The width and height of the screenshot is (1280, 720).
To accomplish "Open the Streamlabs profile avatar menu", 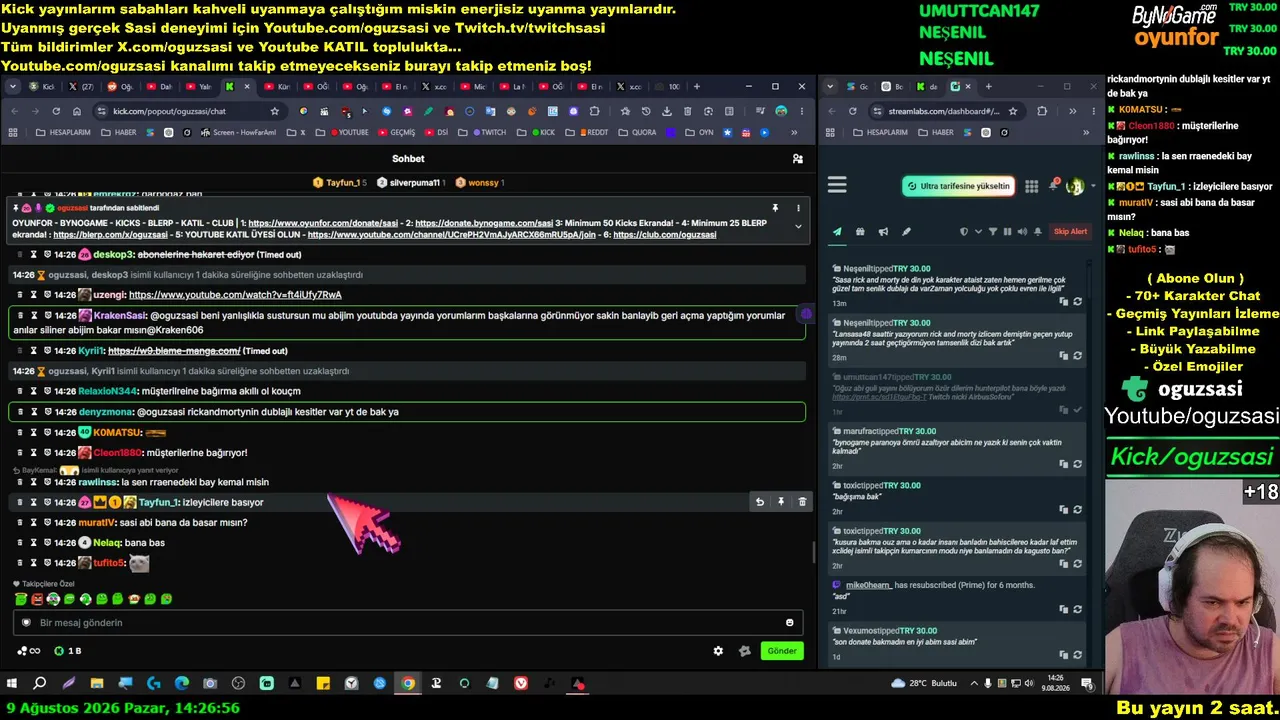I will click(1076, 186).
